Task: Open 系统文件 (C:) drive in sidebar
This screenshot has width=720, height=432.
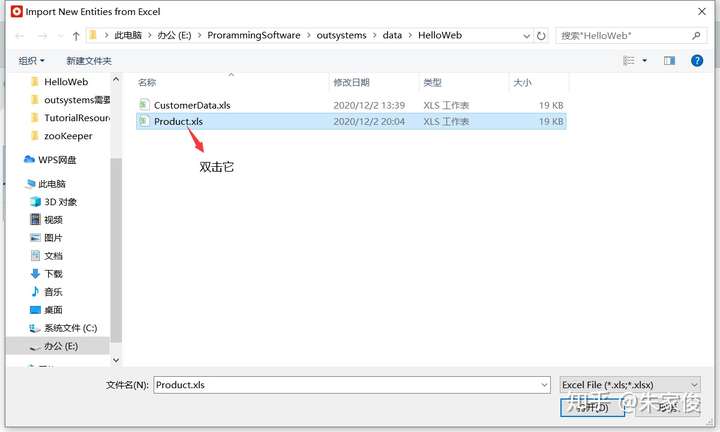Action: [64, 328]
